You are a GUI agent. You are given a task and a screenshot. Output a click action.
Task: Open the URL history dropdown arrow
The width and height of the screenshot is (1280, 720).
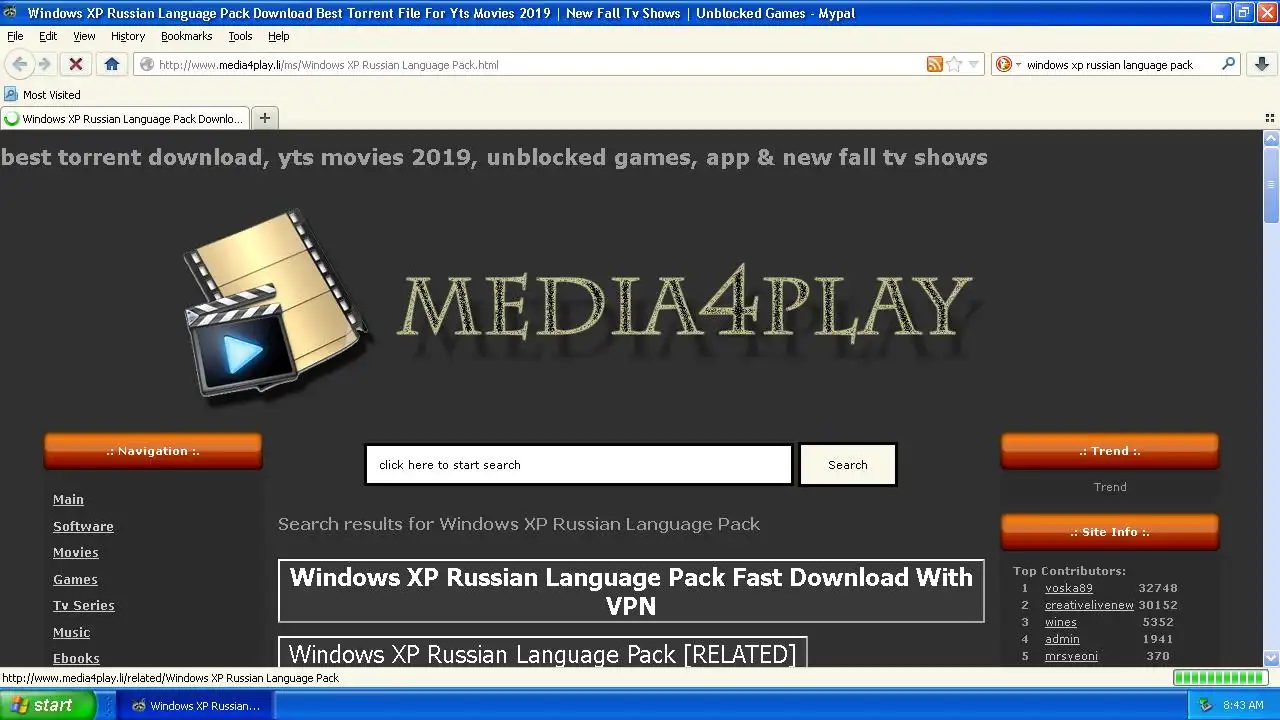coord(974,65)
